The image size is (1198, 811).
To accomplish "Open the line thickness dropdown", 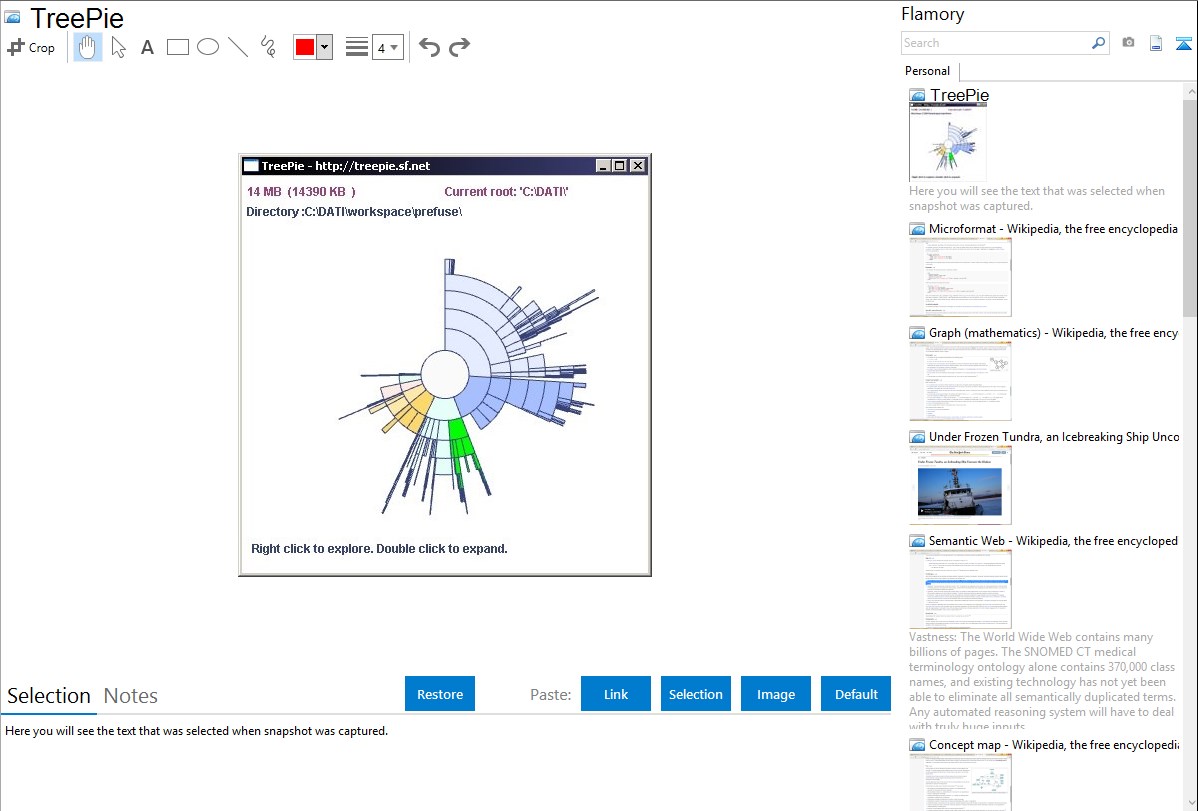I will [387, 47].
